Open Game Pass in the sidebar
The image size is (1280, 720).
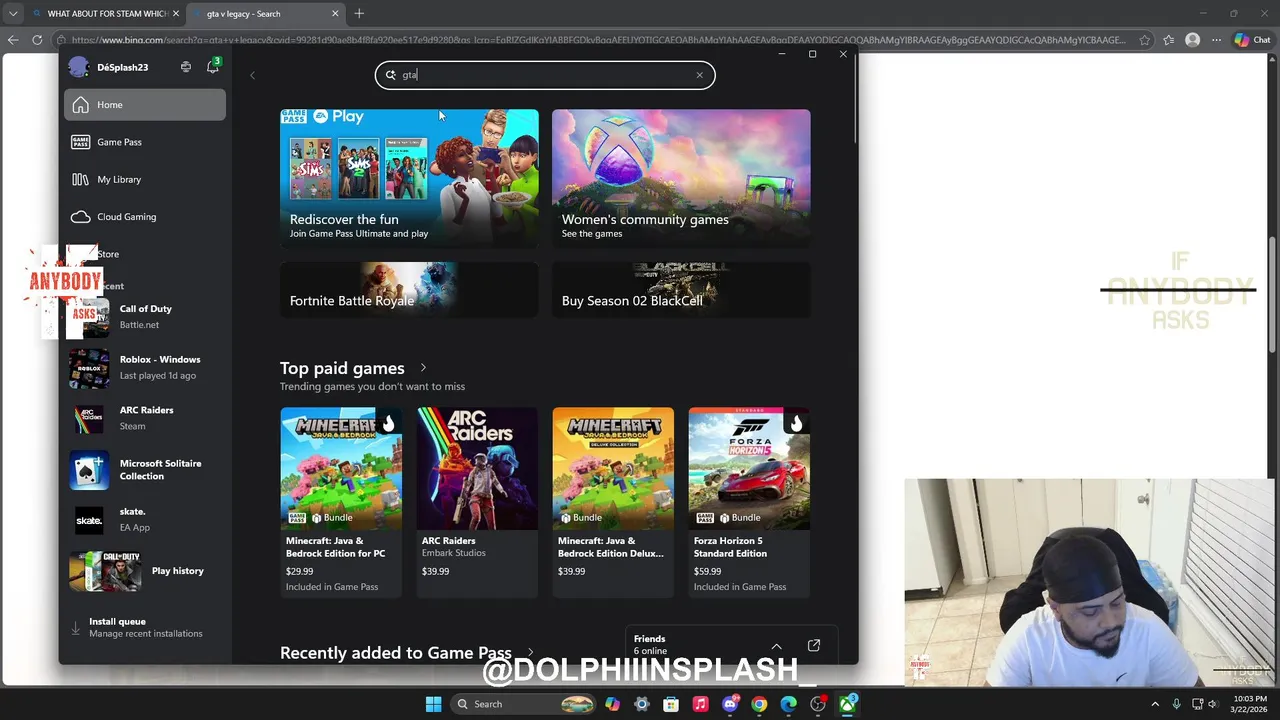pyautogui.click(x=145, y=142)
